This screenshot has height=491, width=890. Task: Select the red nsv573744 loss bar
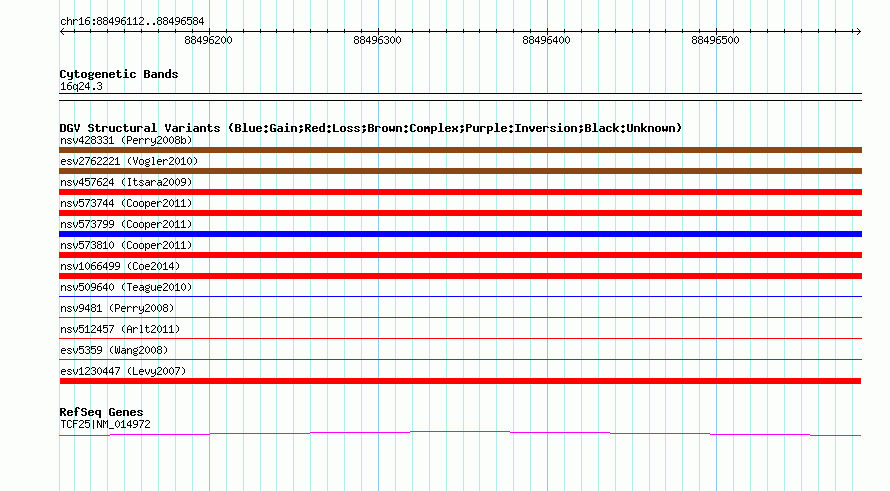[x=460, y=213]
